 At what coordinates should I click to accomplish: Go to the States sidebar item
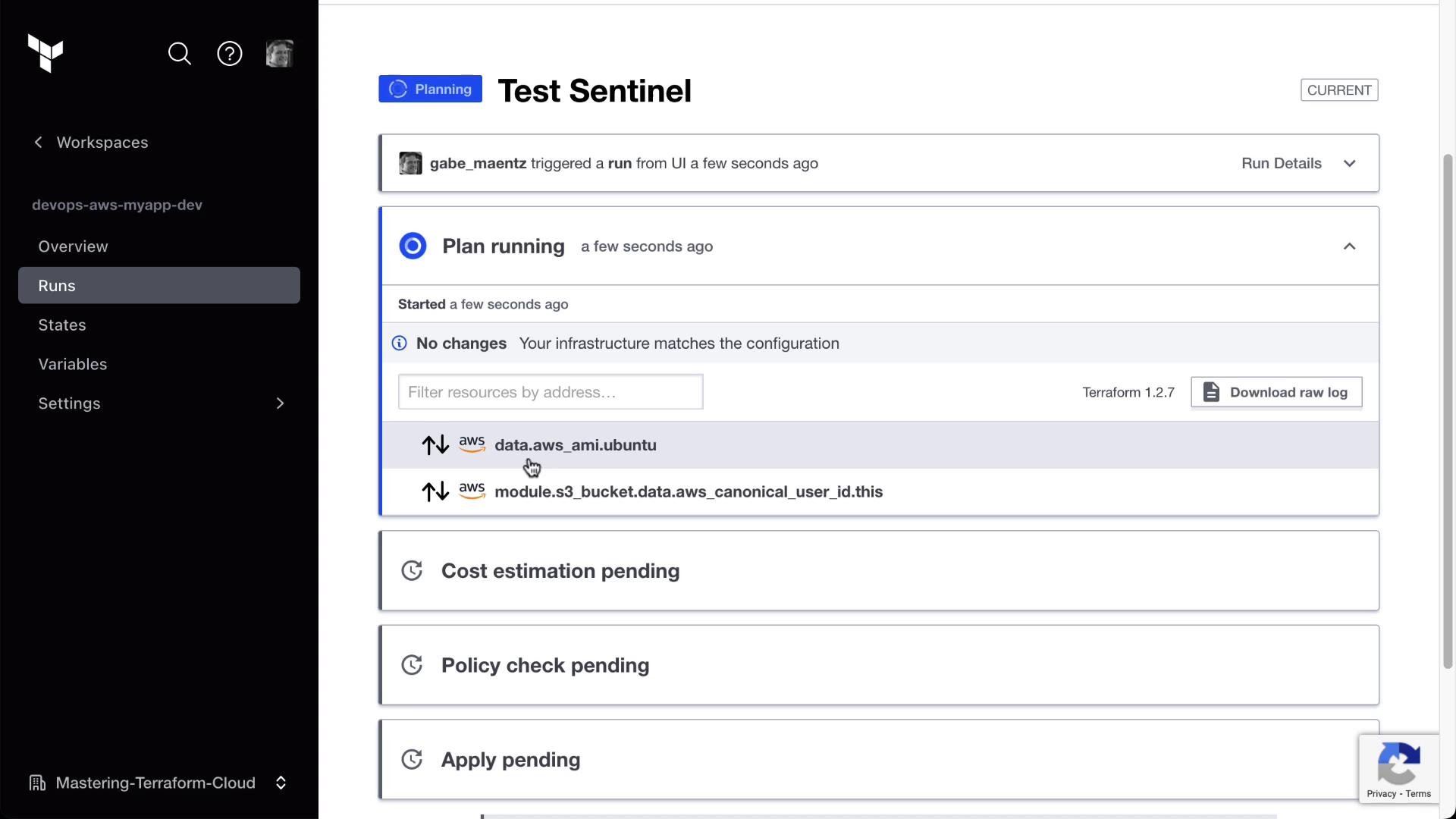[62, 325]
